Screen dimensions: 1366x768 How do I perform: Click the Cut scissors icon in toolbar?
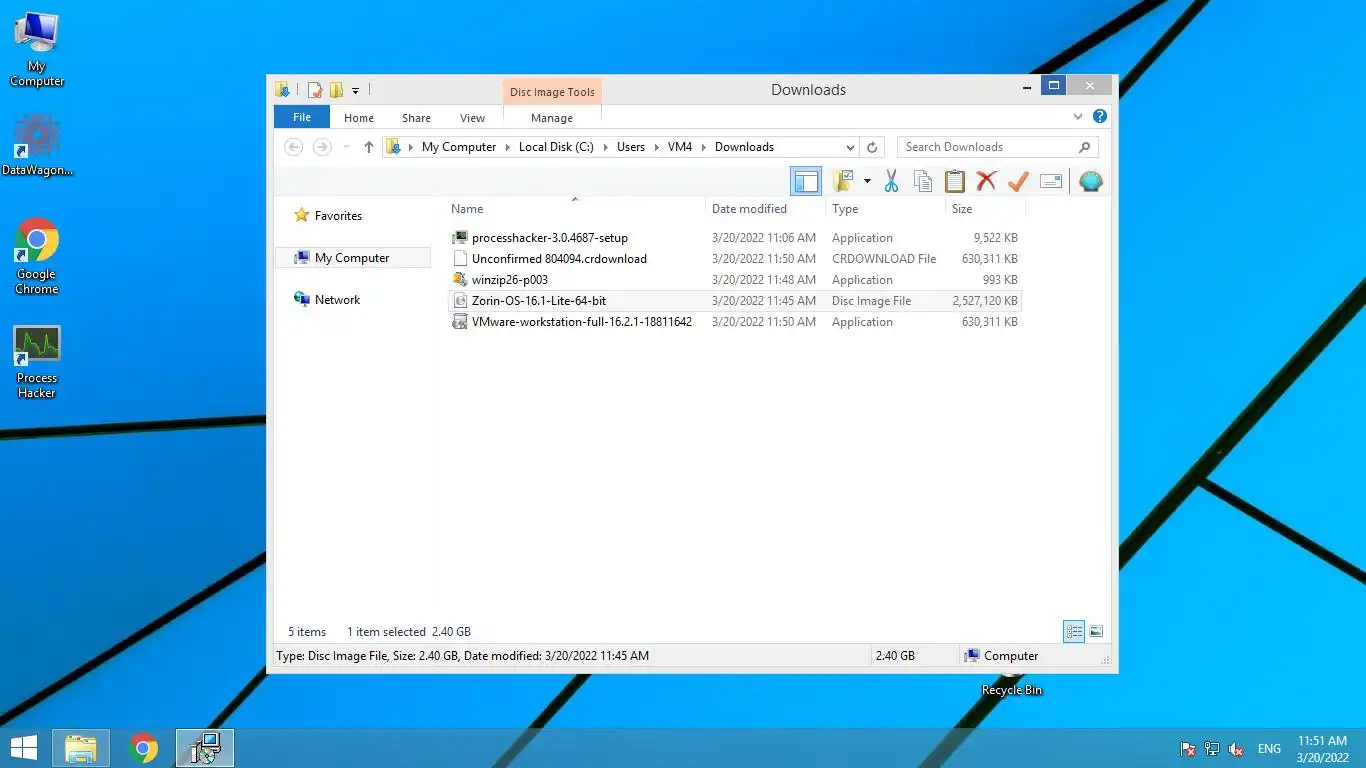[x=891, y=181]
